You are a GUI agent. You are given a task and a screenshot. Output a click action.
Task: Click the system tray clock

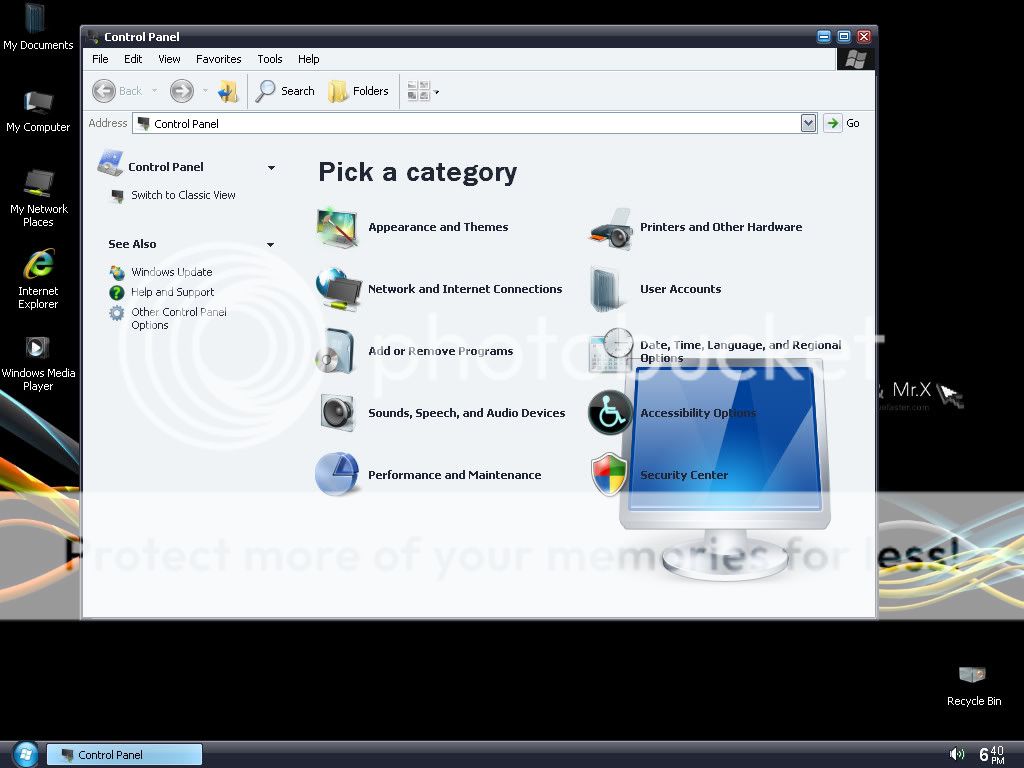point(991,754)
